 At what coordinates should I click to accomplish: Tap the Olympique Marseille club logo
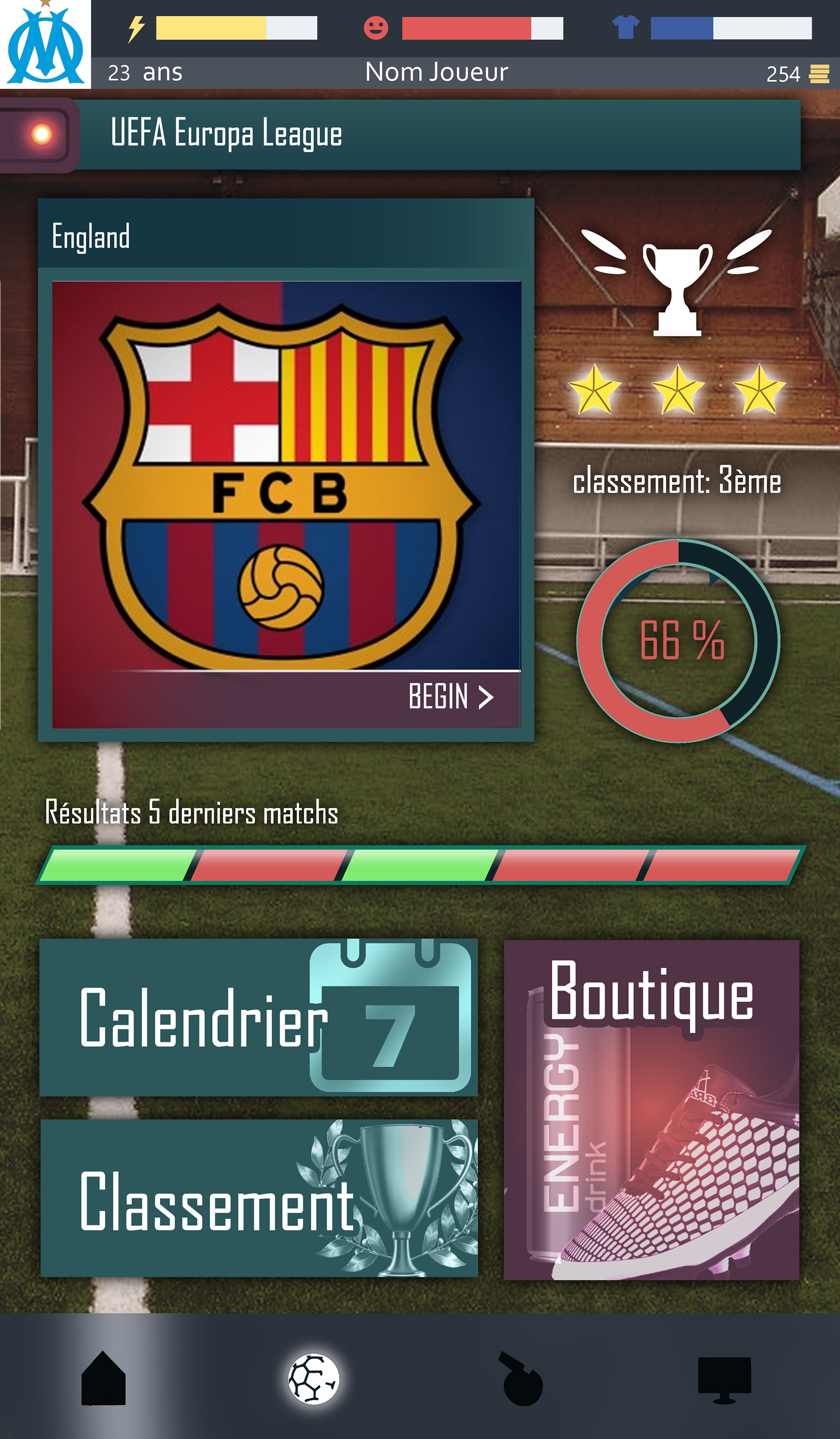45,44
